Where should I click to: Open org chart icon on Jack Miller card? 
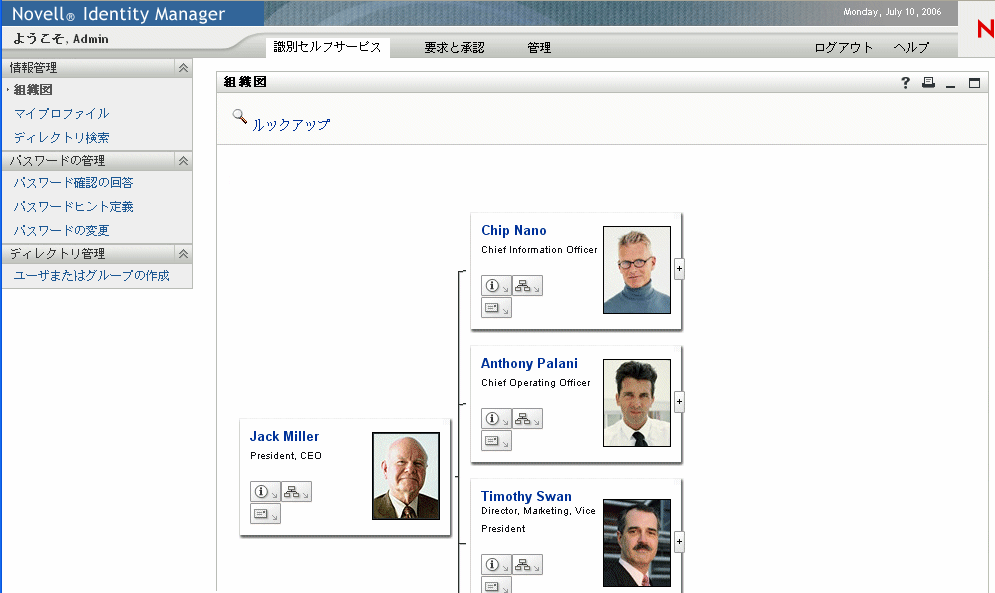[296, 491]
